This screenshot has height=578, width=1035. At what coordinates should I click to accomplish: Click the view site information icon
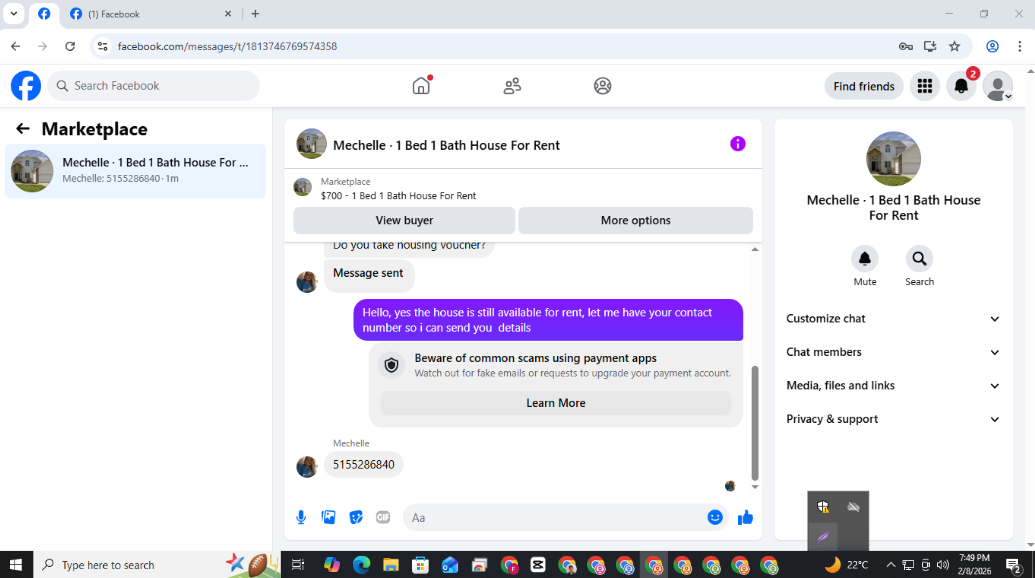coord(102,46)
